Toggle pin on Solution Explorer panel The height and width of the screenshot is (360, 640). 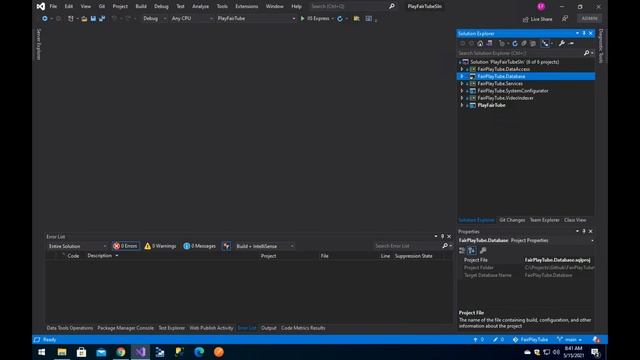tap(584, 33)
